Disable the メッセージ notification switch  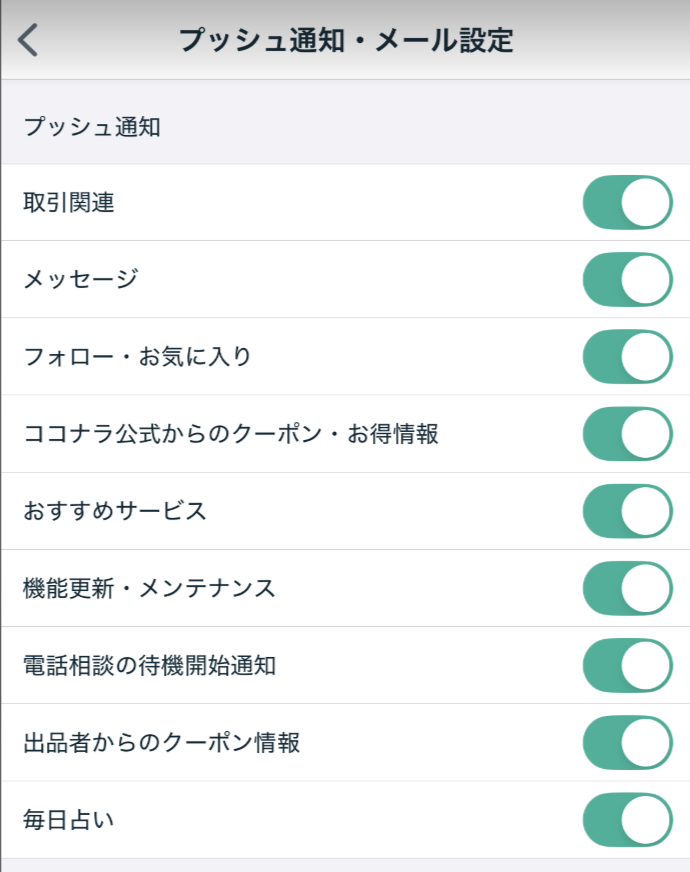(x=627, y=279)
